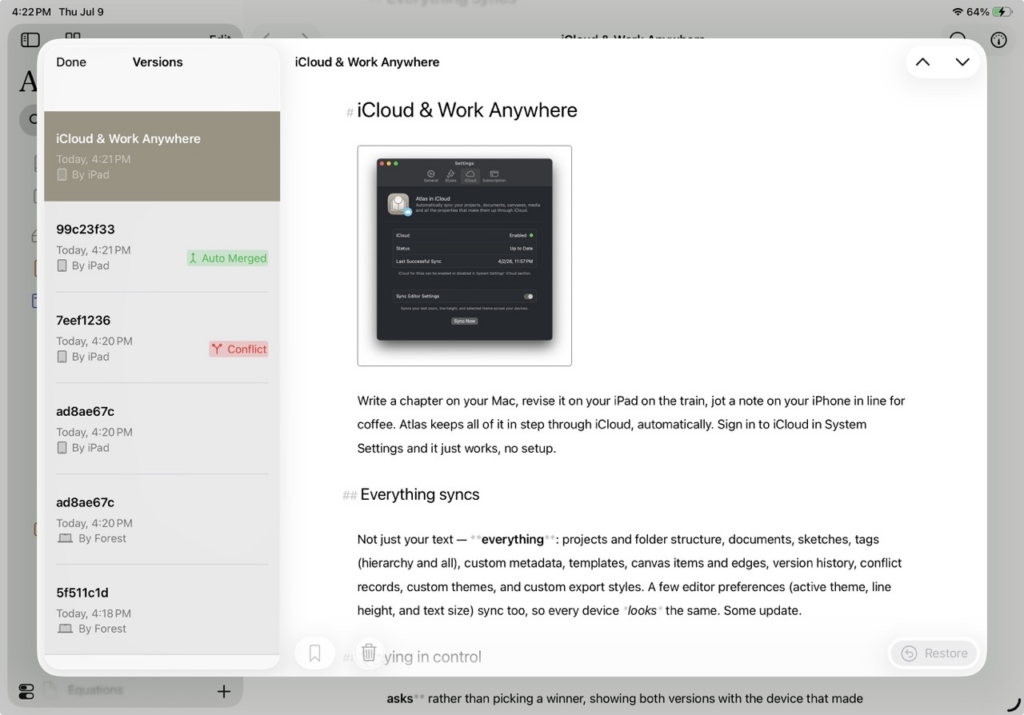Viewport: 1024px width, 715px height.
Task: Open the grid view icon in top toolbar
Action: (73, 35)
